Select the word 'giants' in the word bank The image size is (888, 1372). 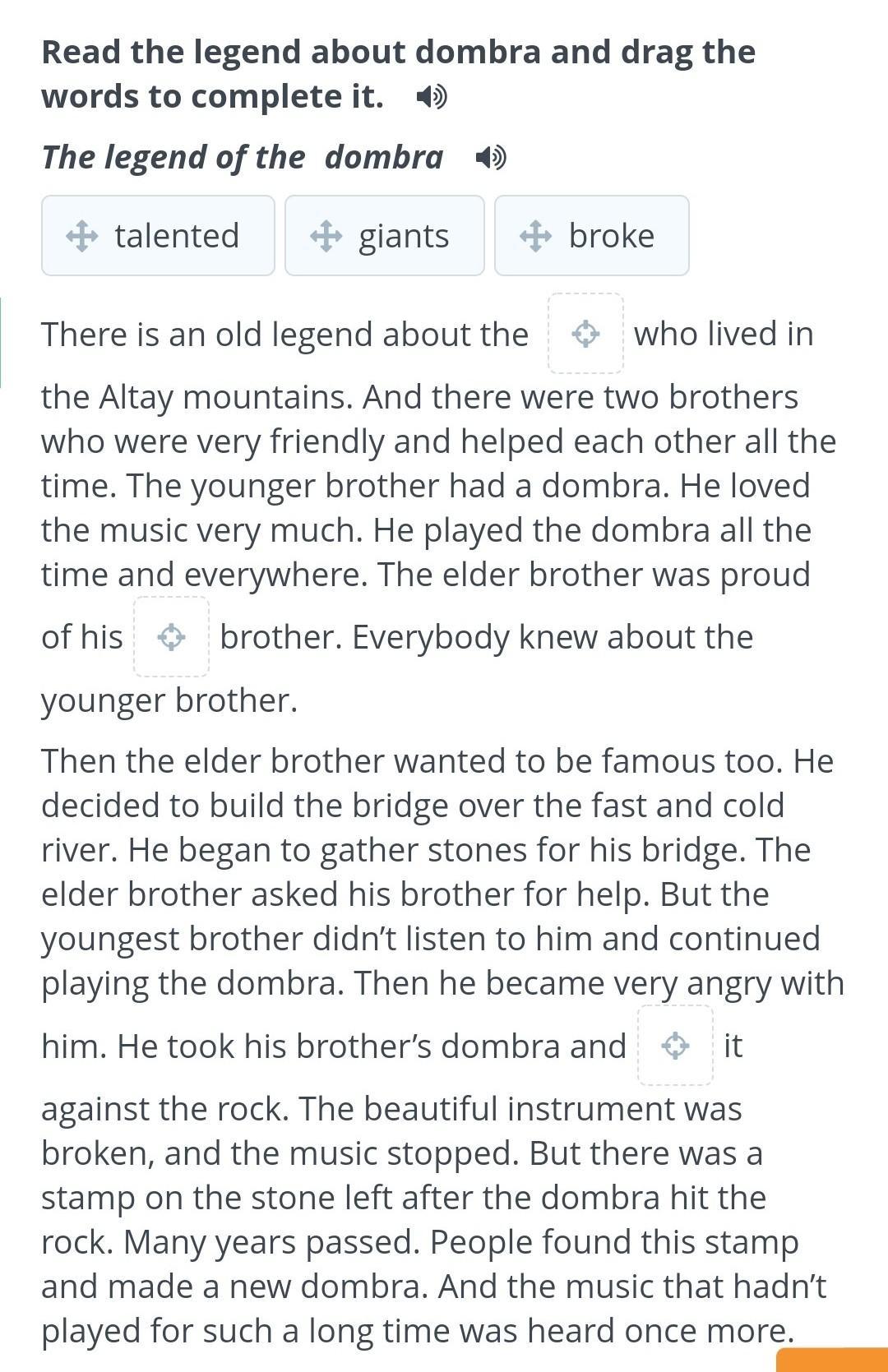[x=404, y=236]
